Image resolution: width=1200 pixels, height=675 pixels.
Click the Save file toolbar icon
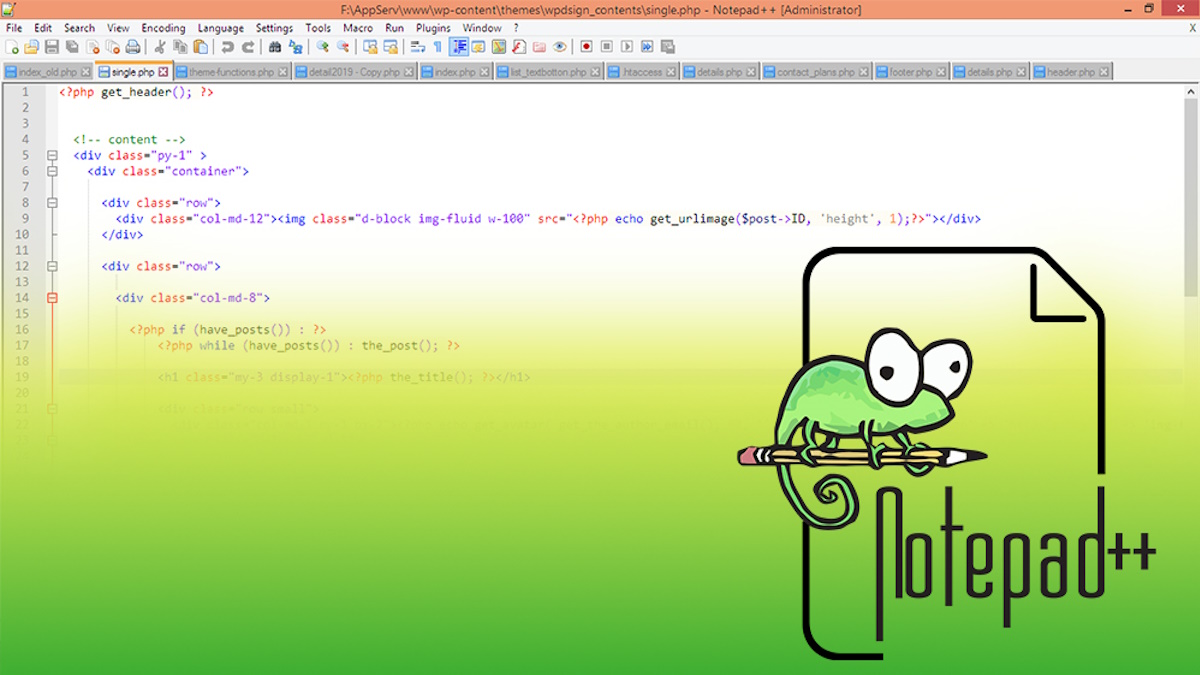pyautogui.click(x=51, y=47)
